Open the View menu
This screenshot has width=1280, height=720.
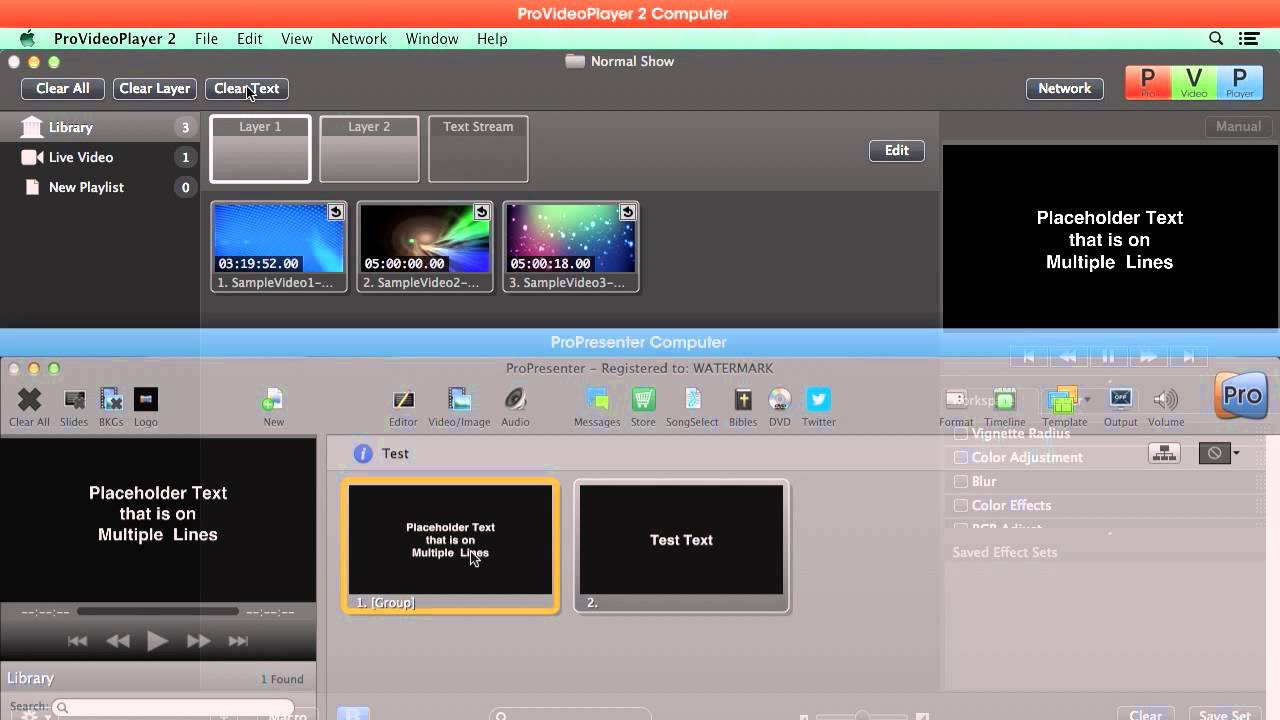click(296, 39)
